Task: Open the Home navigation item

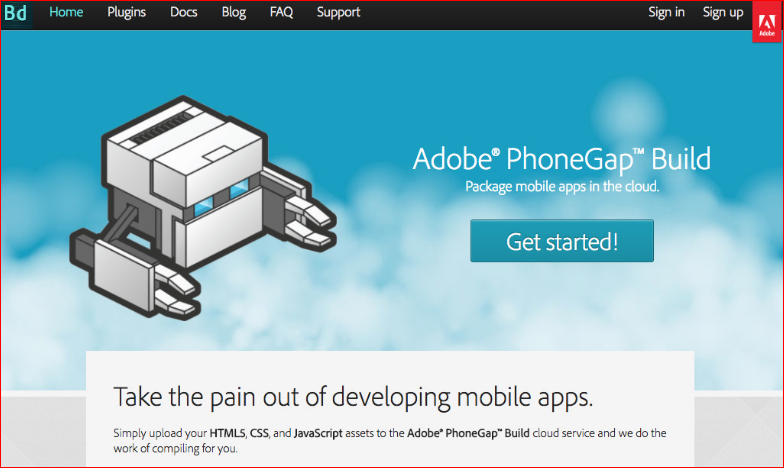Action: click(66, 12)
